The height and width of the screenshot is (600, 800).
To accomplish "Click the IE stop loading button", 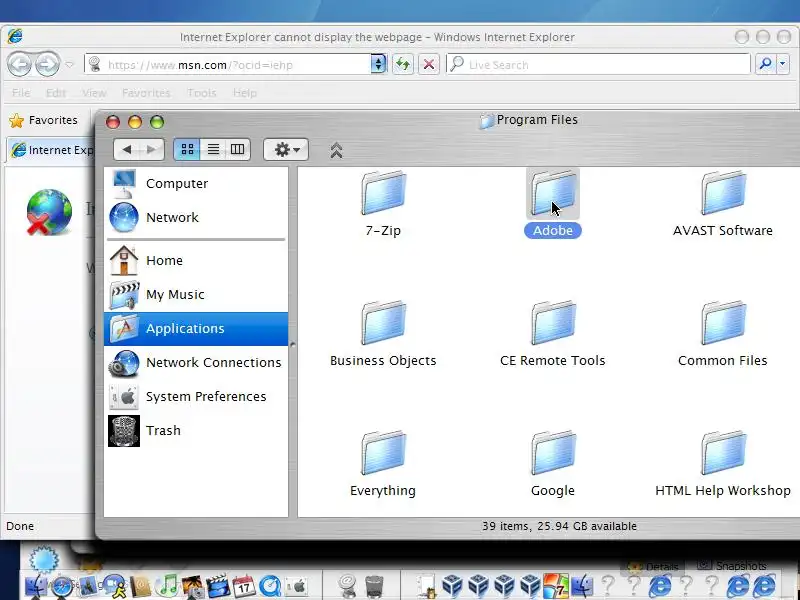I will click(429, 64).
